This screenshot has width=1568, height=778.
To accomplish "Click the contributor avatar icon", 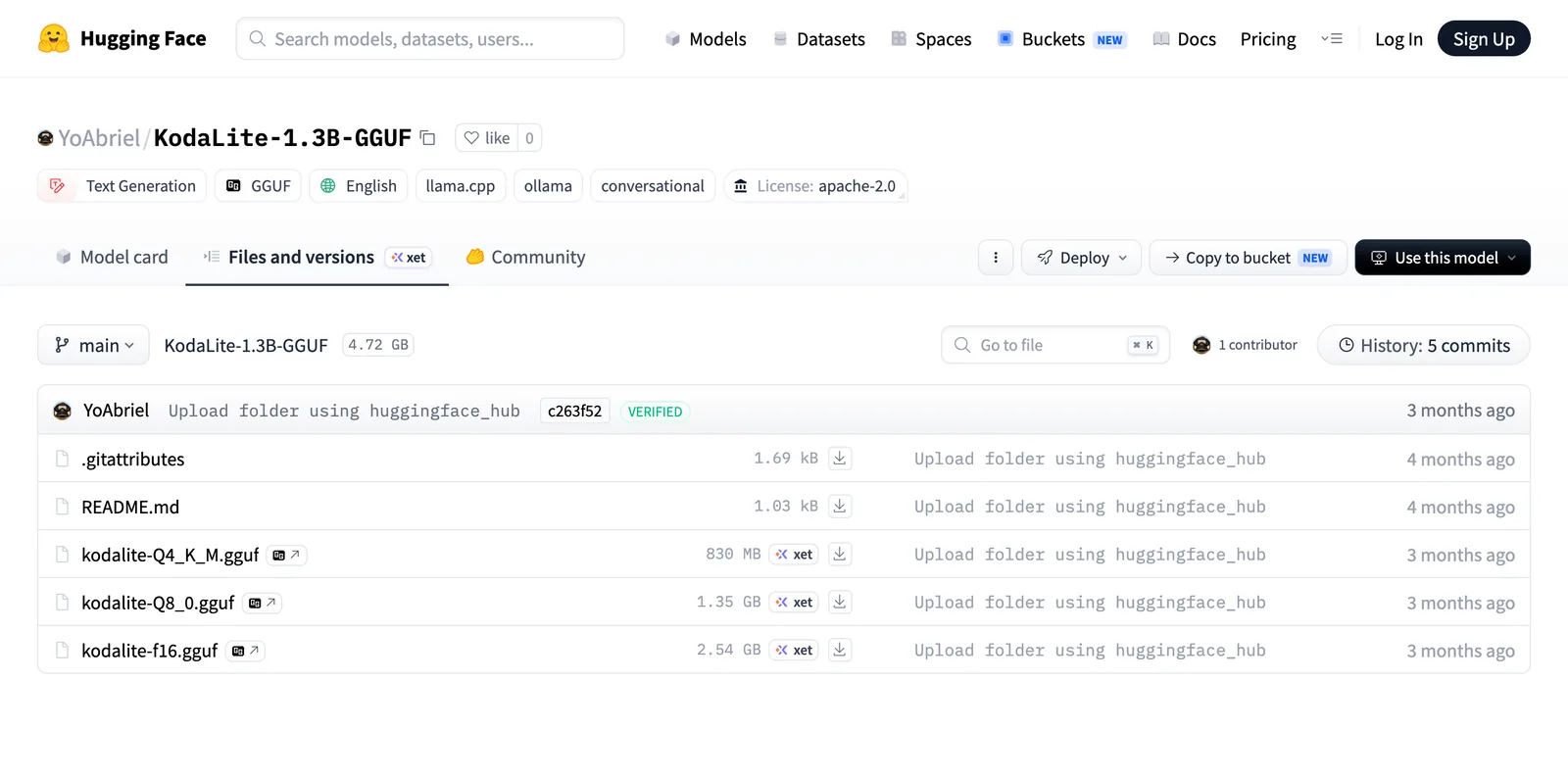I will (1201, 345).
